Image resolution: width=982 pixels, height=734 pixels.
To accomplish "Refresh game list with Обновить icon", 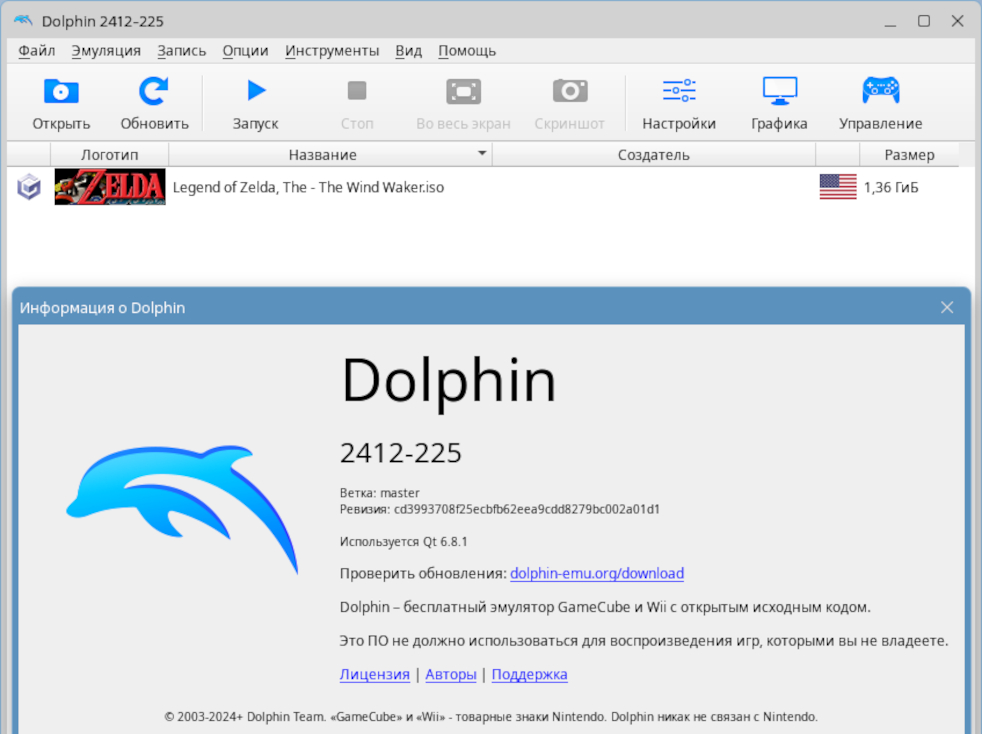I will pyautogui.click(x=153, y=91).
